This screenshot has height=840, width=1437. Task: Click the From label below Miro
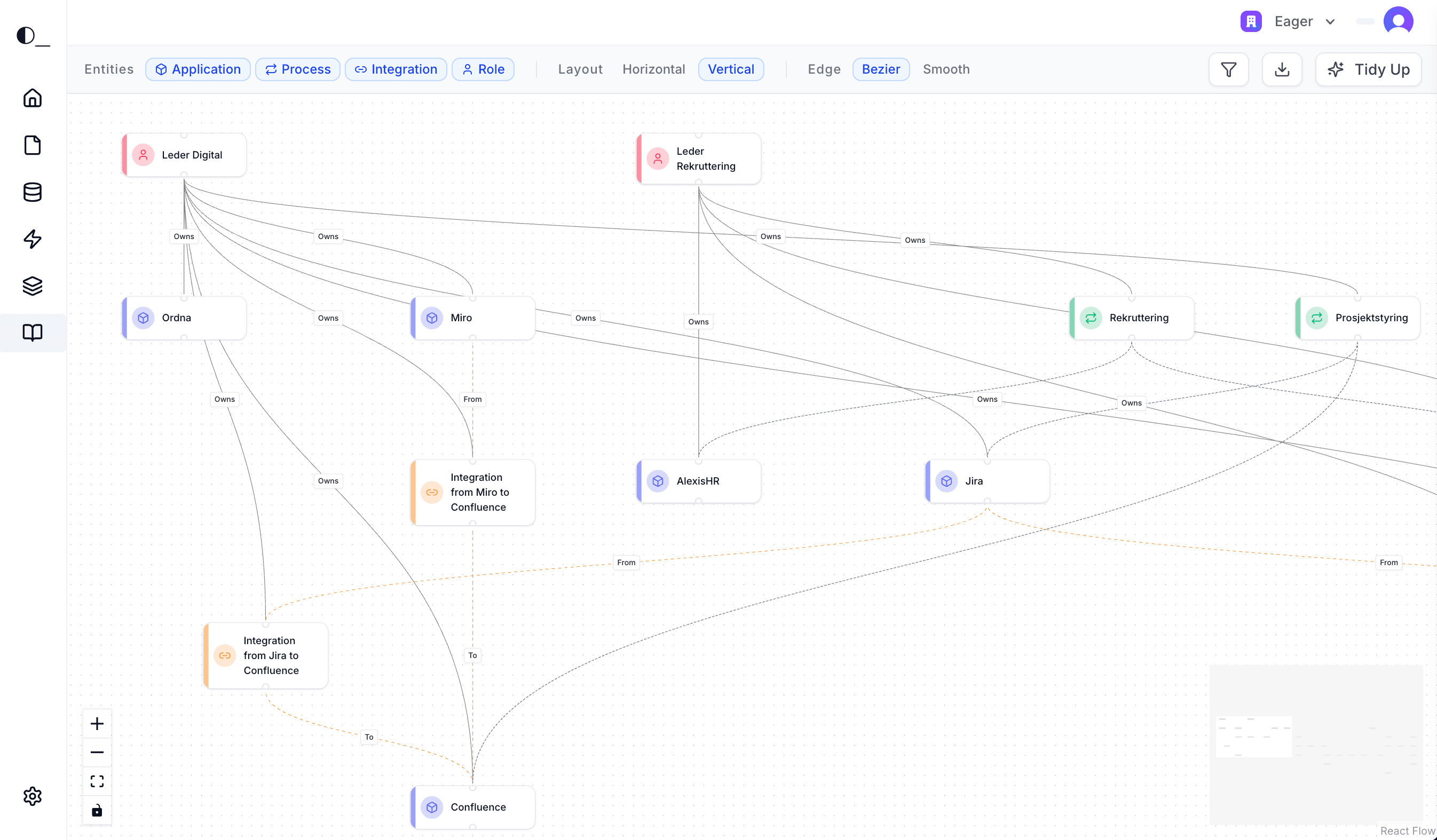click(472, 399)
